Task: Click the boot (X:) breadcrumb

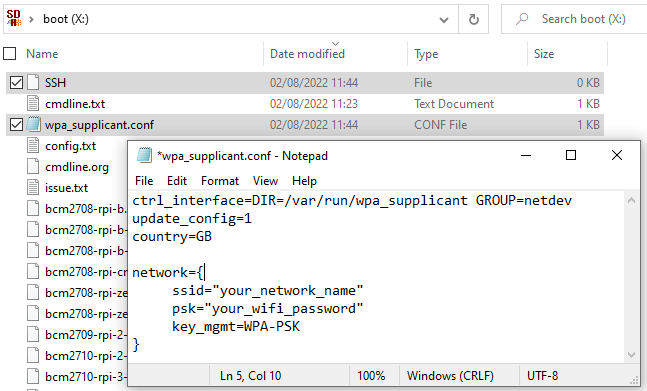Action: [66, 19]
